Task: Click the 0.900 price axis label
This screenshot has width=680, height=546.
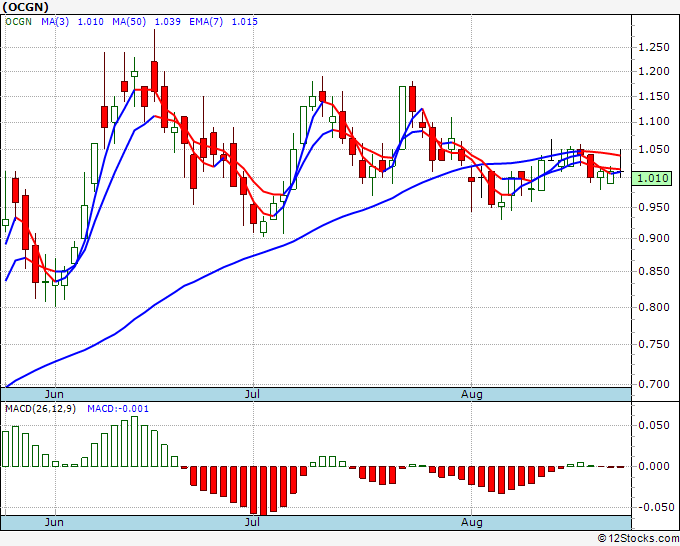Action: (654, 238)
